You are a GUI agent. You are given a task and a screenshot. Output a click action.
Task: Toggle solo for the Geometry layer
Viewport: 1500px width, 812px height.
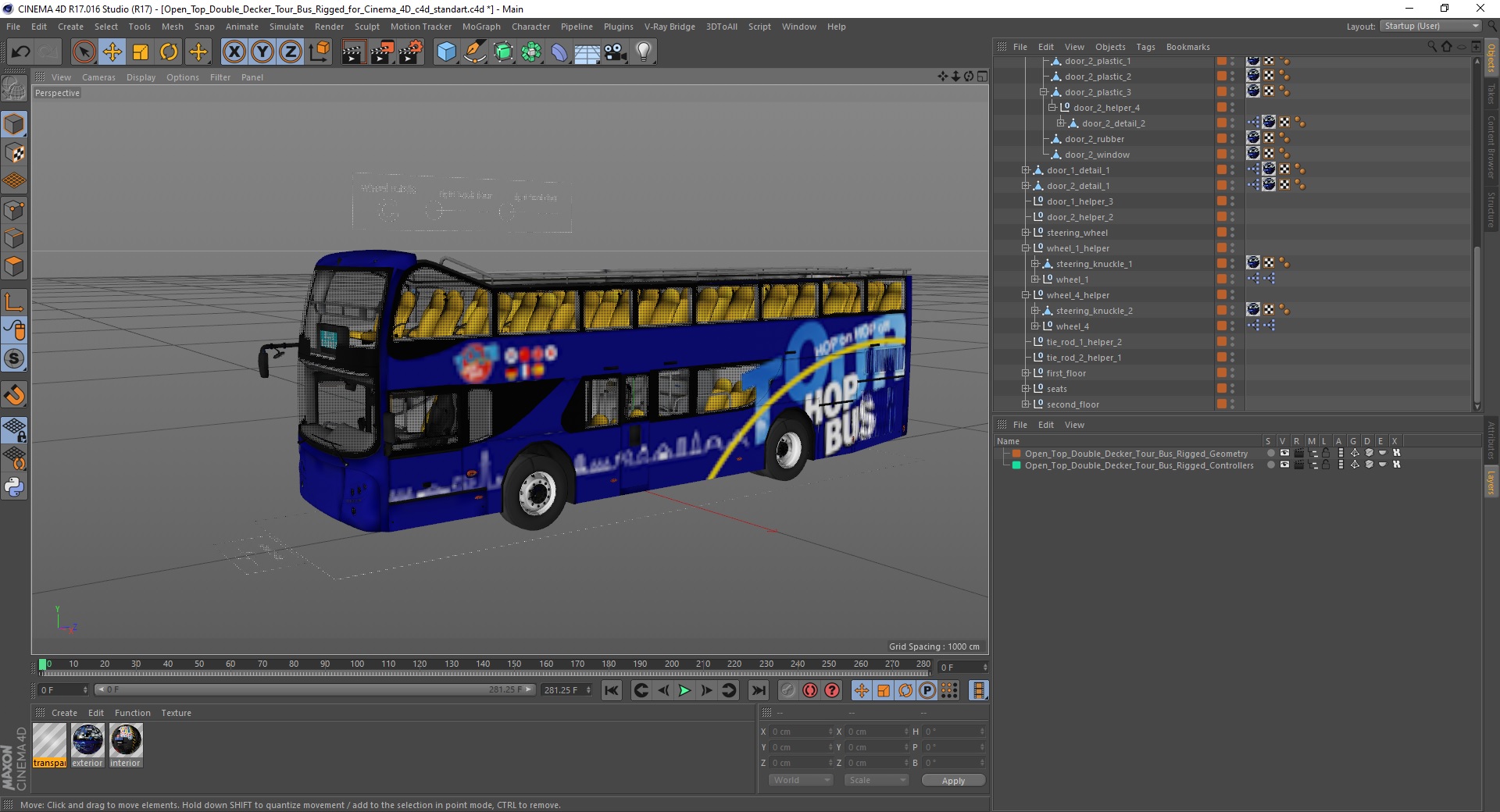[x=1270, y=453]
